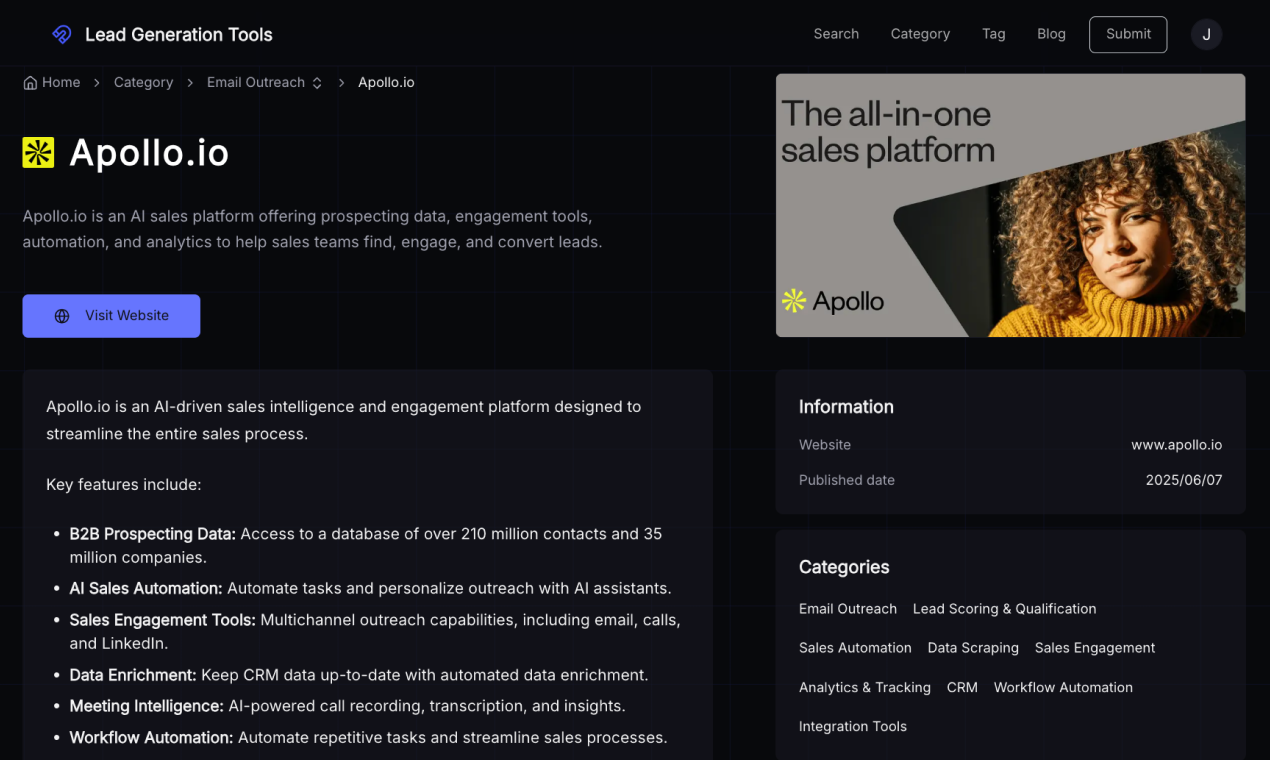
Task: Click the Visit Website button
Action: pyautogui.click(x=111, y=316)
